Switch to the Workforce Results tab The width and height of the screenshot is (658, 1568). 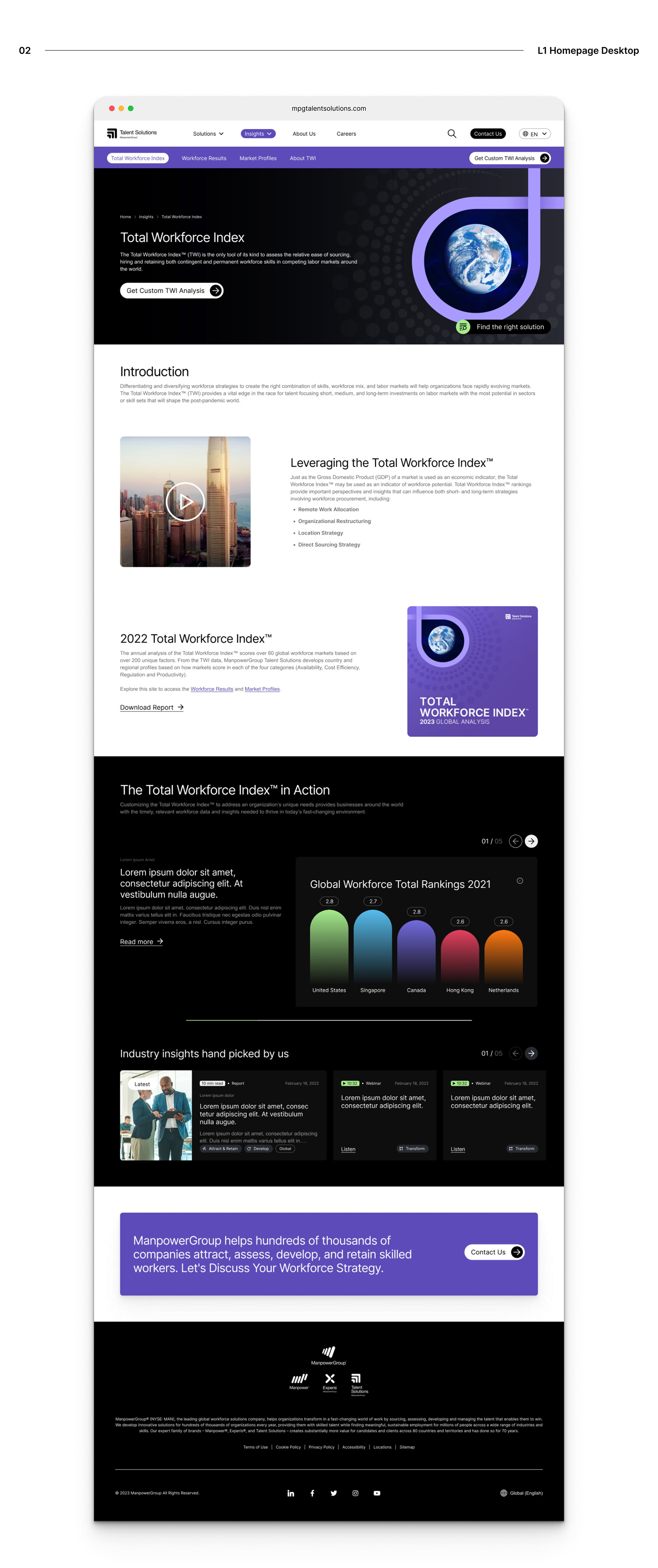pyautogui.click(x=204, y=158)
